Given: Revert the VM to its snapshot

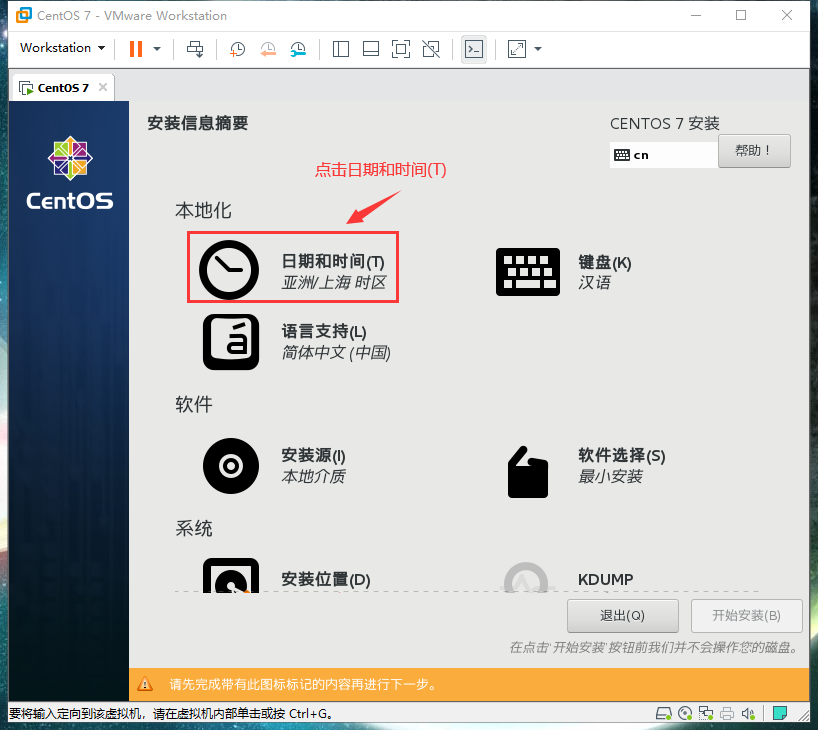Looking at the screenshot, I should tap(268, 49).
